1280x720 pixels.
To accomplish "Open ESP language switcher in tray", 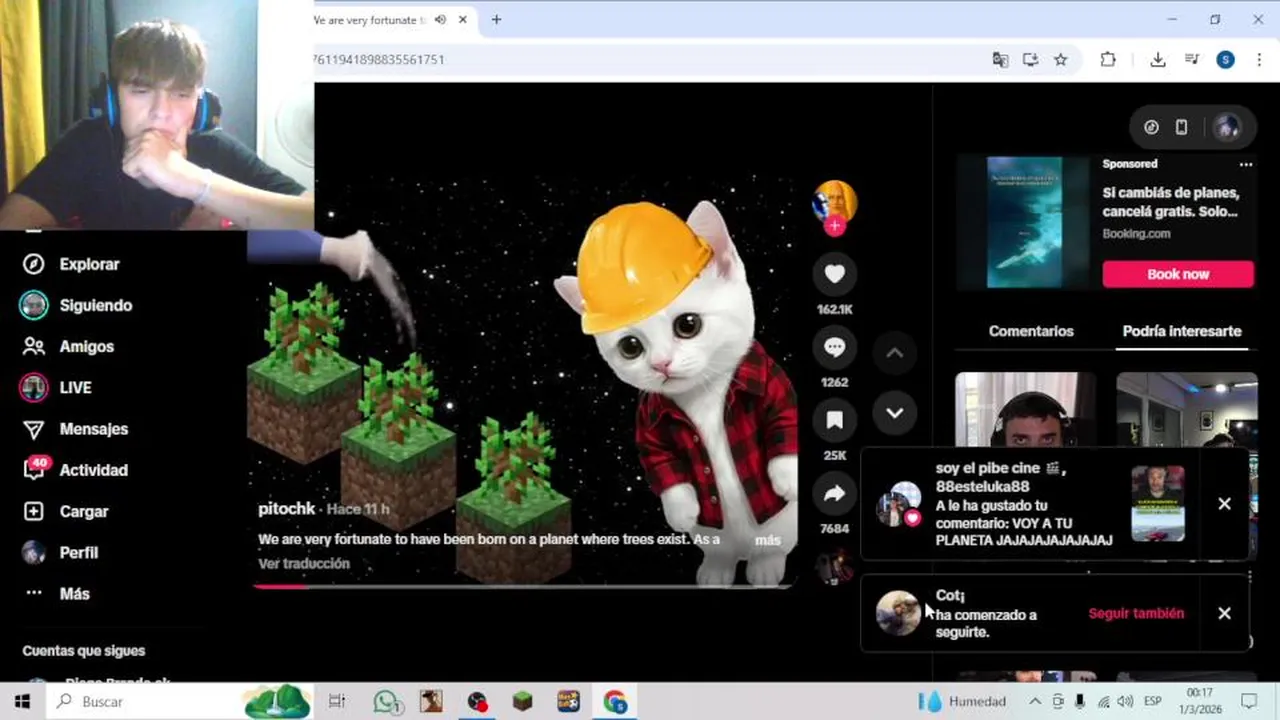I will (1152, 701).
